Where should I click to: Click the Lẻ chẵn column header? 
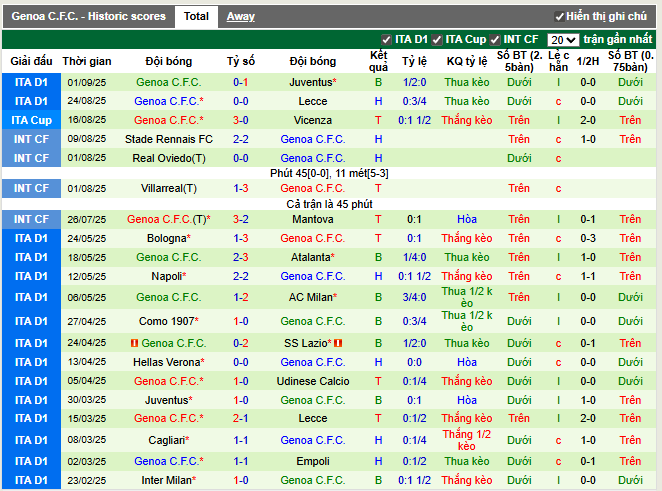pyautogui.click(x=559, y=61)
